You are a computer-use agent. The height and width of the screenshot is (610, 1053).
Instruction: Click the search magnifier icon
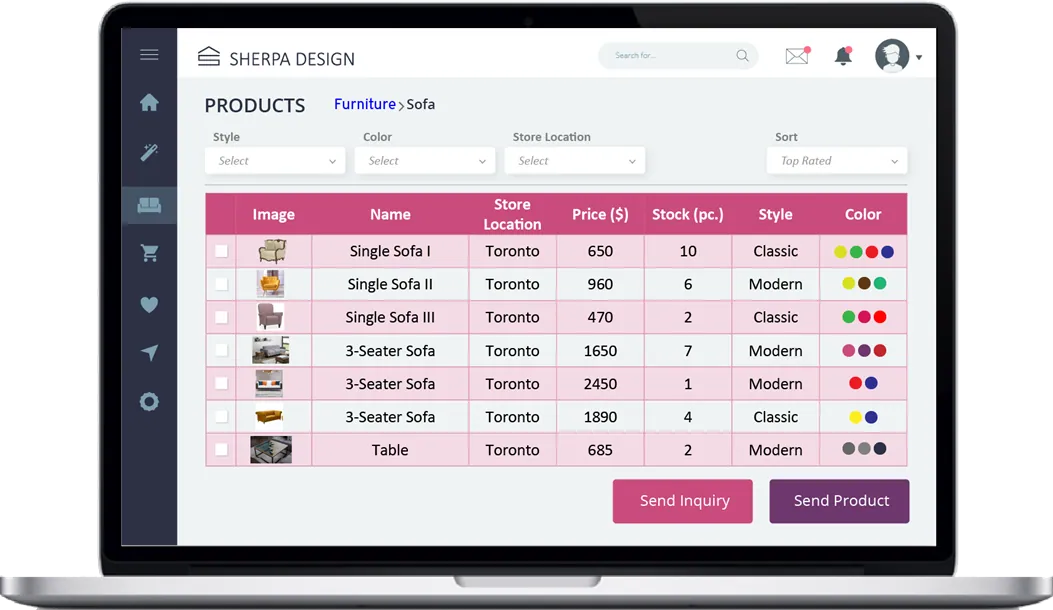click(x=742, y=55)
